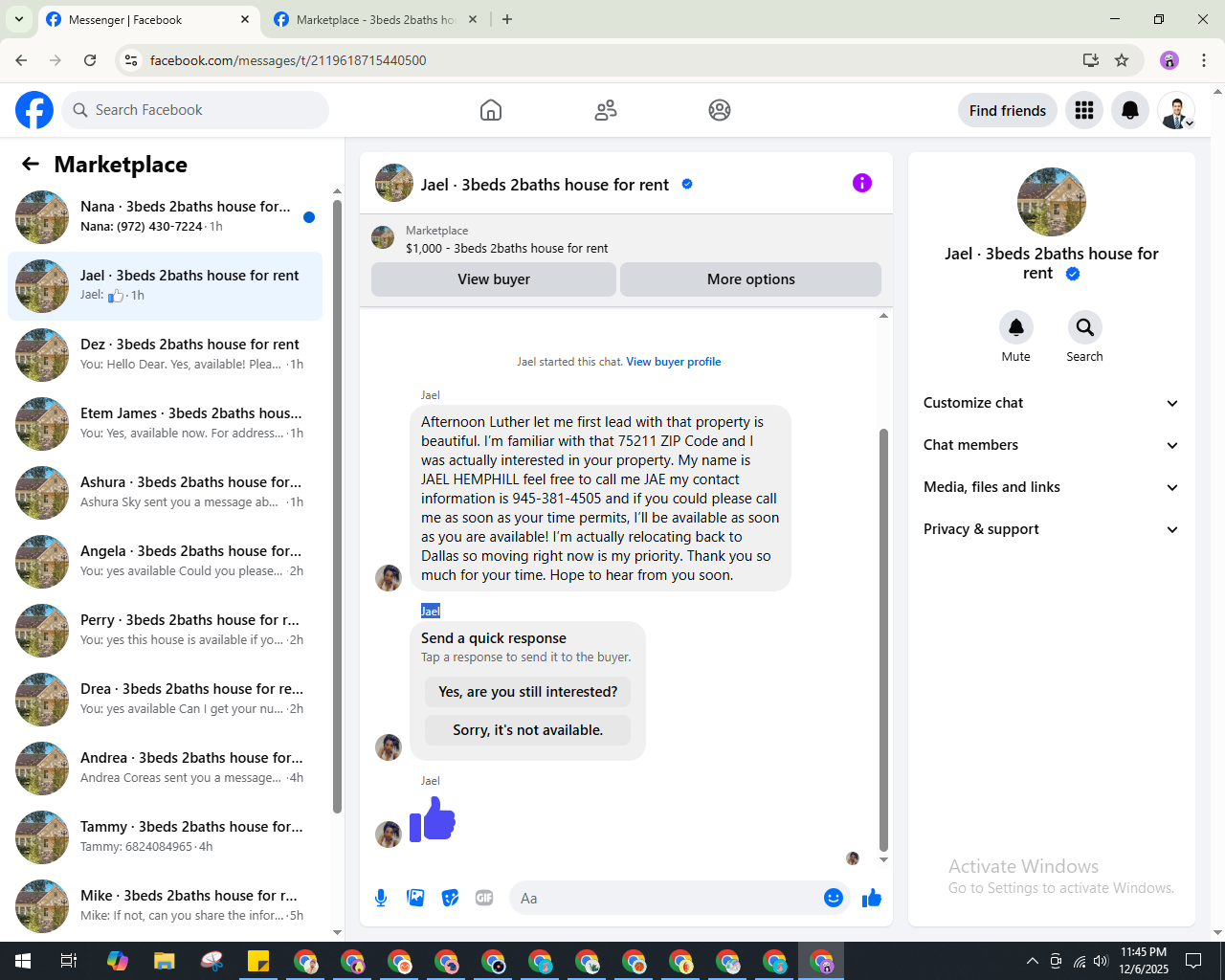Open the $1,000 3beds 2baths listing link
The width and height of the screenshot is (1225, 980).
(x=506, y=249)
